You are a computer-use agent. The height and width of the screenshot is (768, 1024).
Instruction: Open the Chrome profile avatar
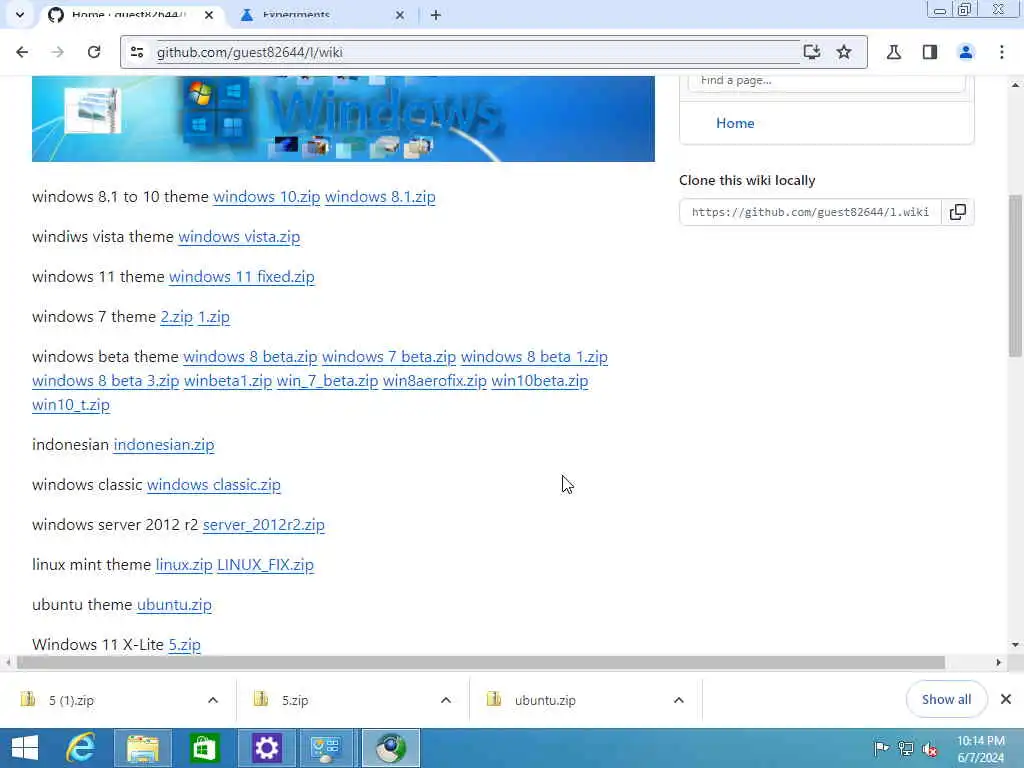(966, 52)
